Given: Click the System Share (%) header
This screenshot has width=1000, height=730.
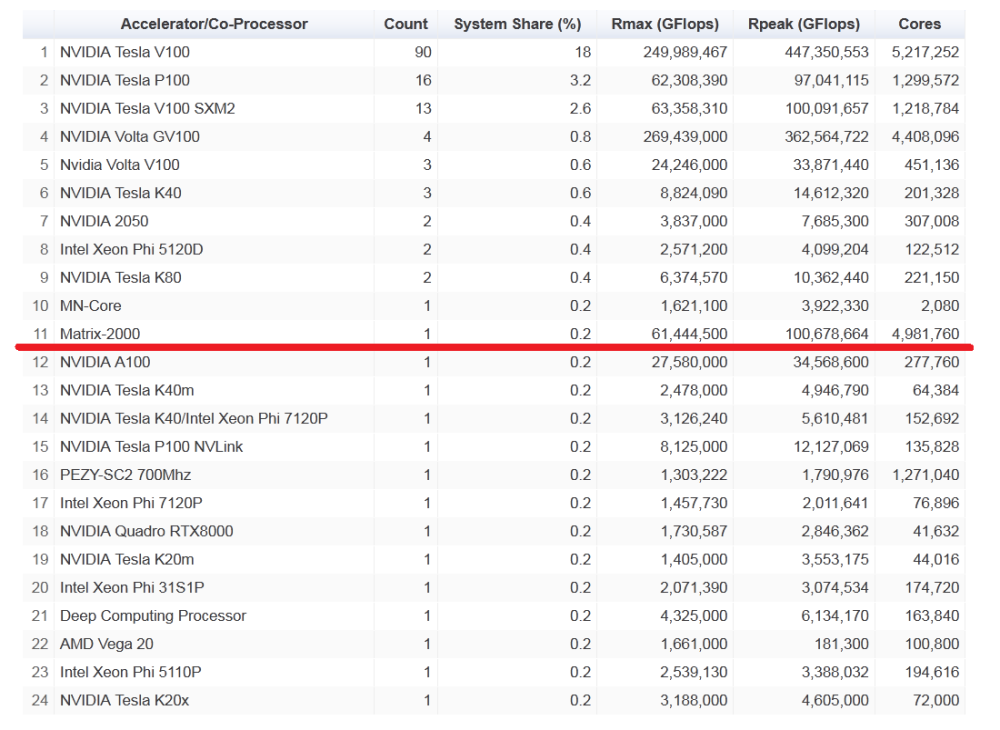Looking at the screenshot, I should coord(518,24).
